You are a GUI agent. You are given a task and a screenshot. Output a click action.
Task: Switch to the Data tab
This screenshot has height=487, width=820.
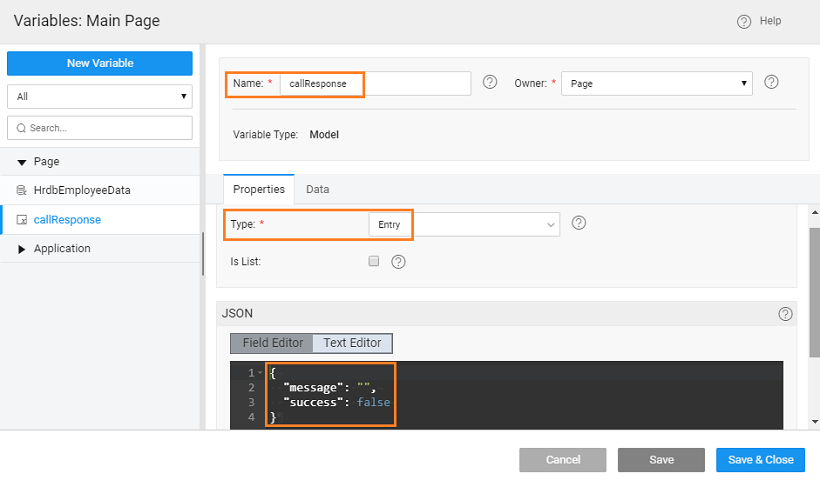pyautogui.click(x=318, y=189)
